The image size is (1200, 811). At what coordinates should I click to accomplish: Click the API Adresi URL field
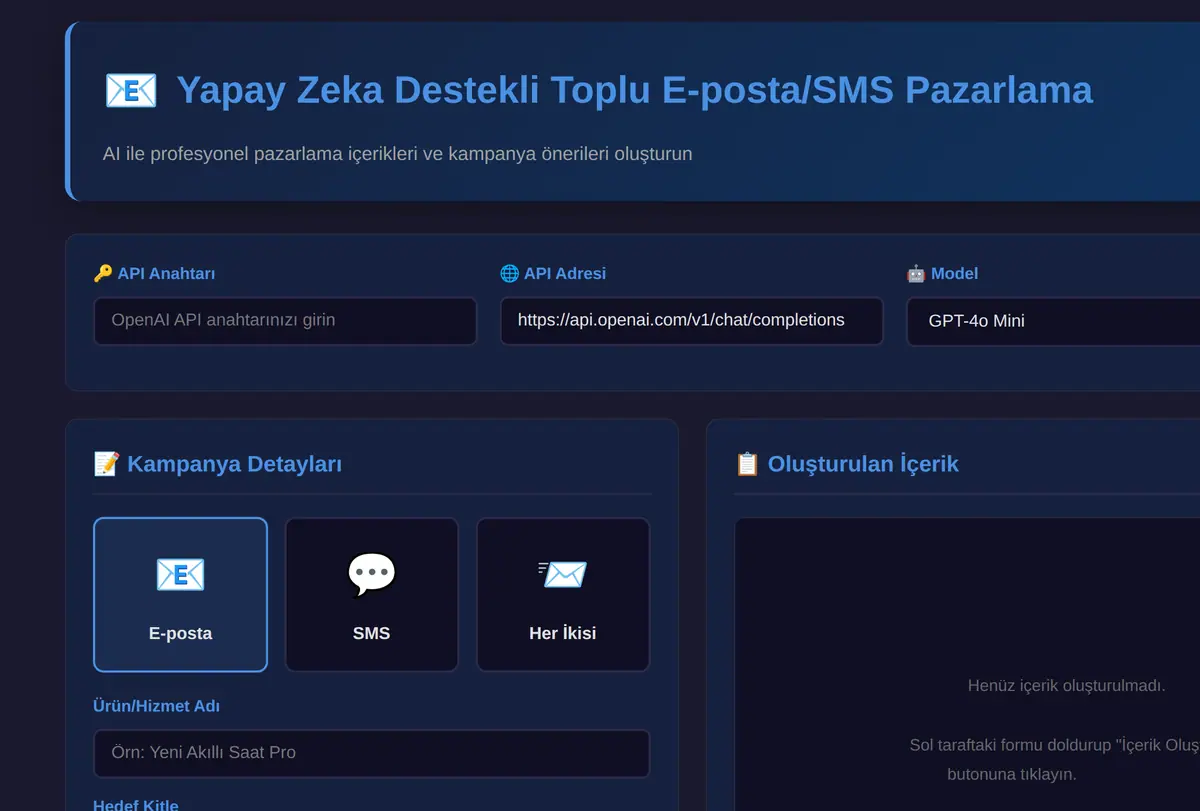[x=692, y=321]
